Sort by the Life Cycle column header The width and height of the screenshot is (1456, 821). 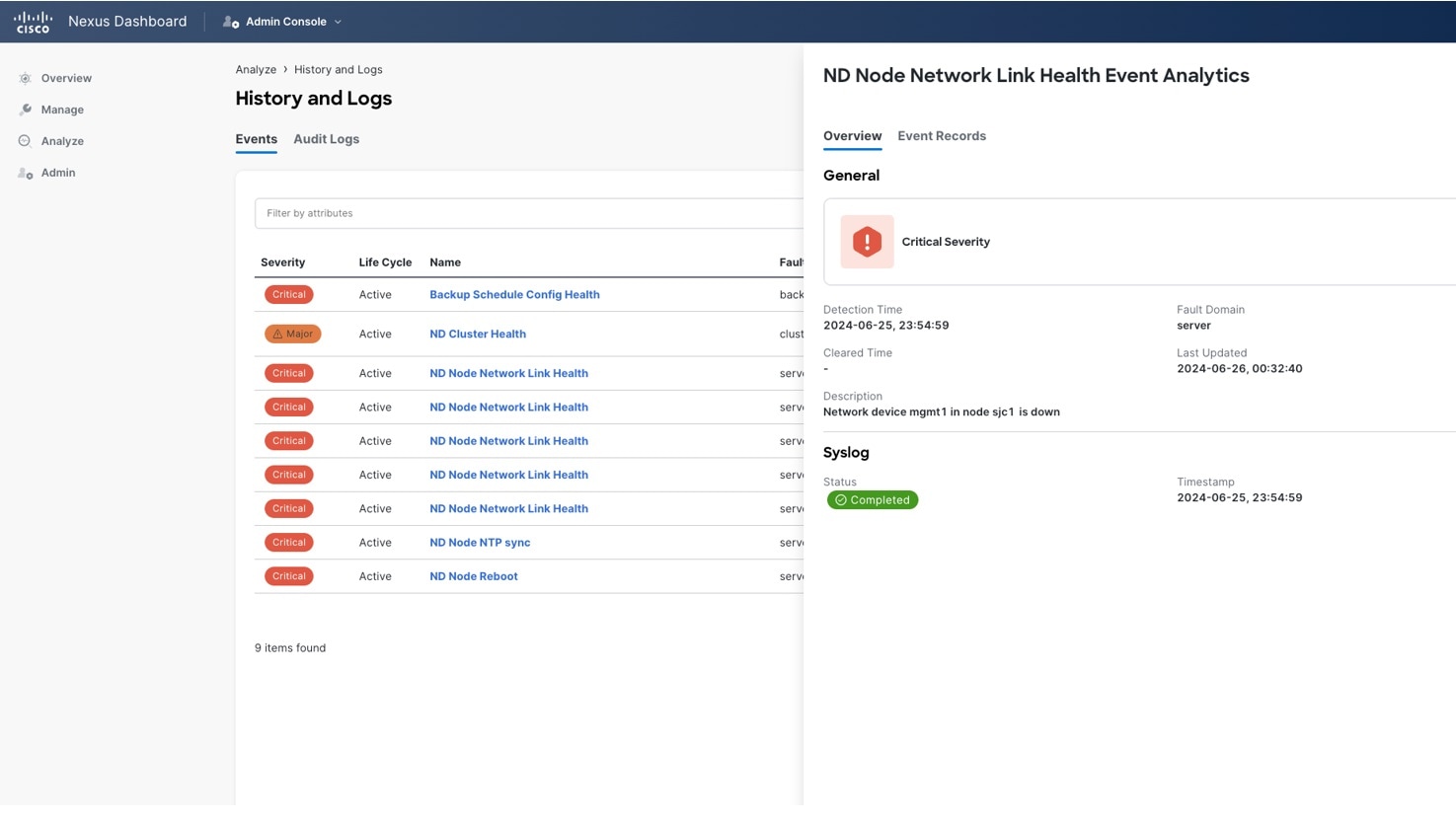click(385, 262)
